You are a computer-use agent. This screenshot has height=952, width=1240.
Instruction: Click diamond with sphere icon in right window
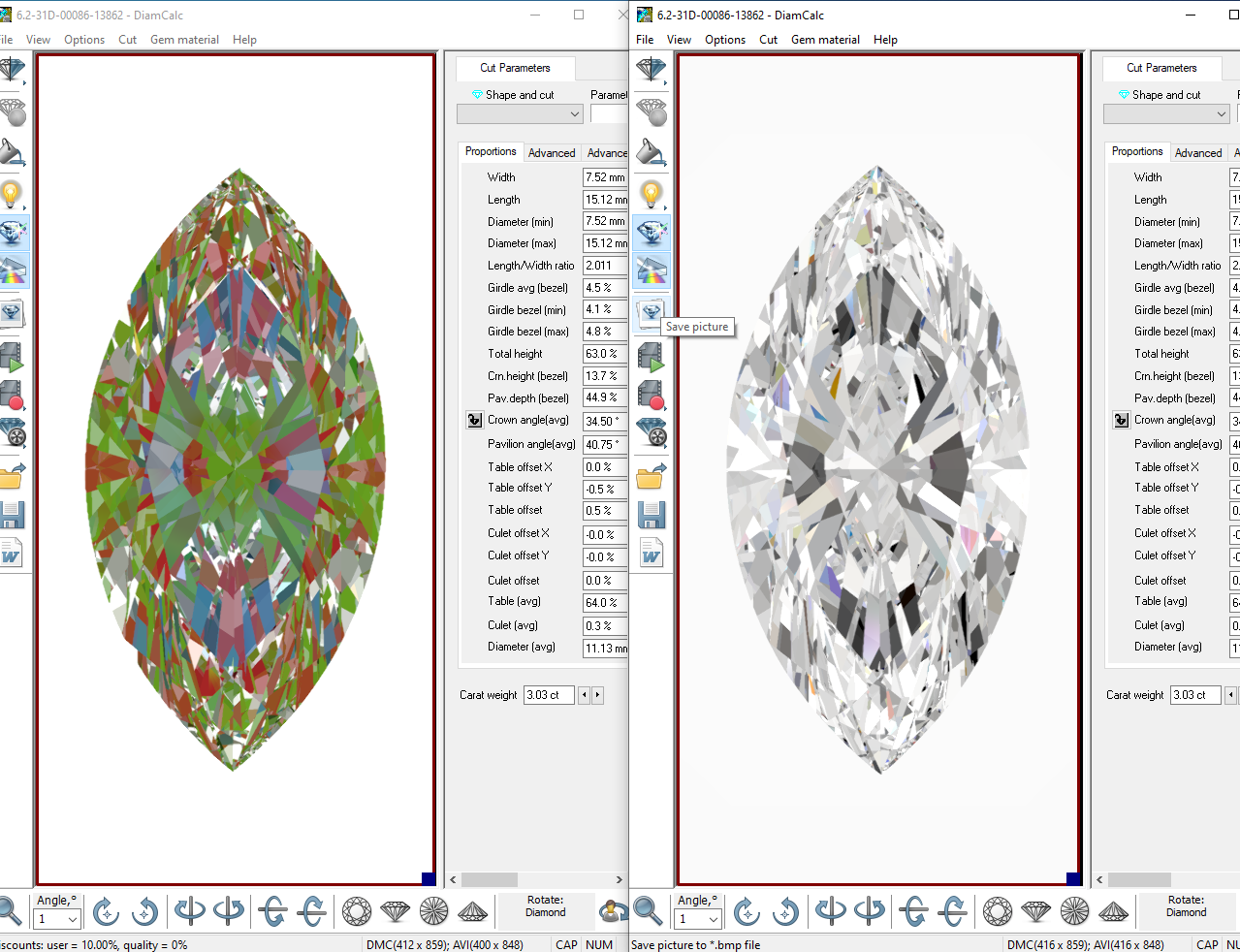[x=651, y=112]
